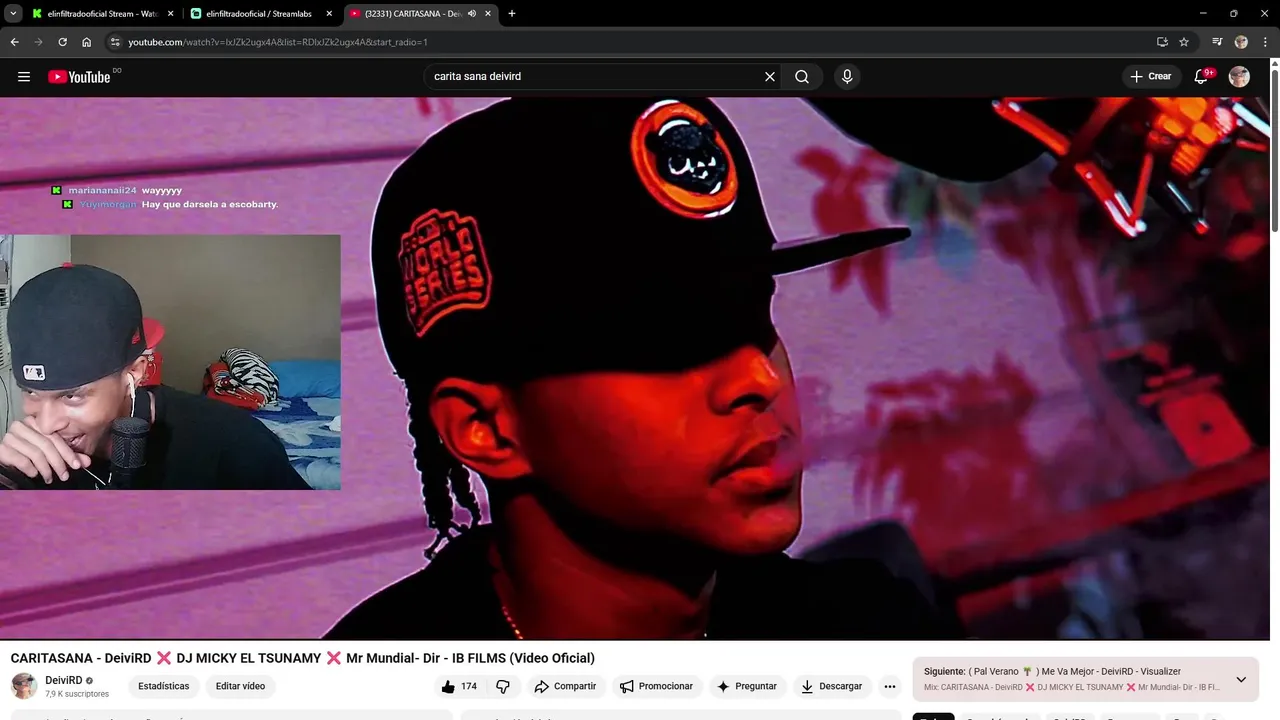The image size is (1280, 720).
Task: Click the Editar vídeo button
Action: [240, 686]
